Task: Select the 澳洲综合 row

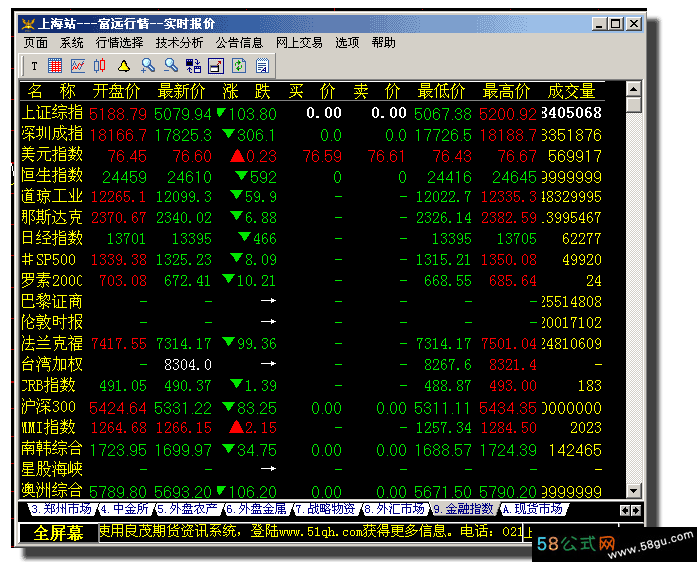Action: [x=312, y=490]
